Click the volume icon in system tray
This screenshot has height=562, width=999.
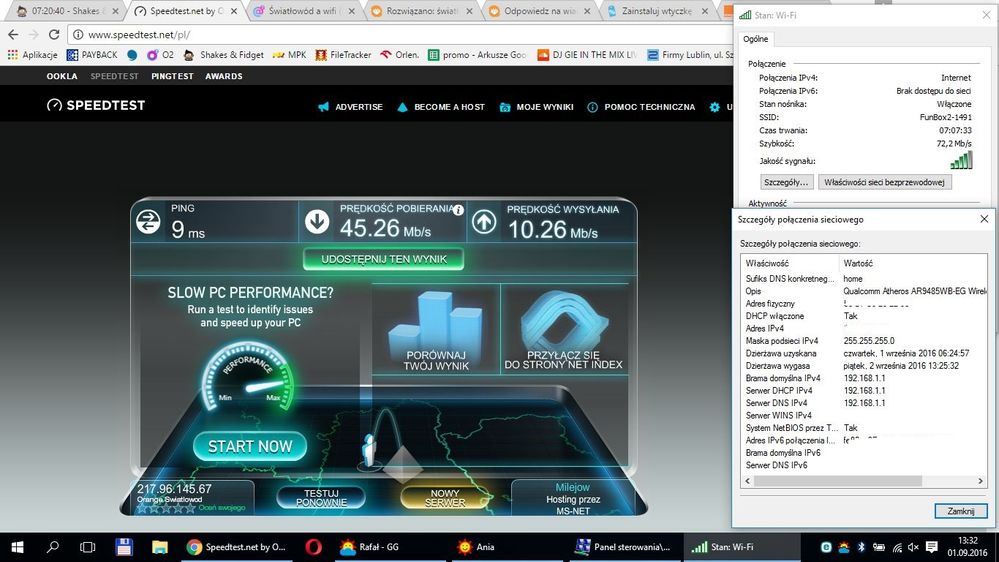click(913, 547)
